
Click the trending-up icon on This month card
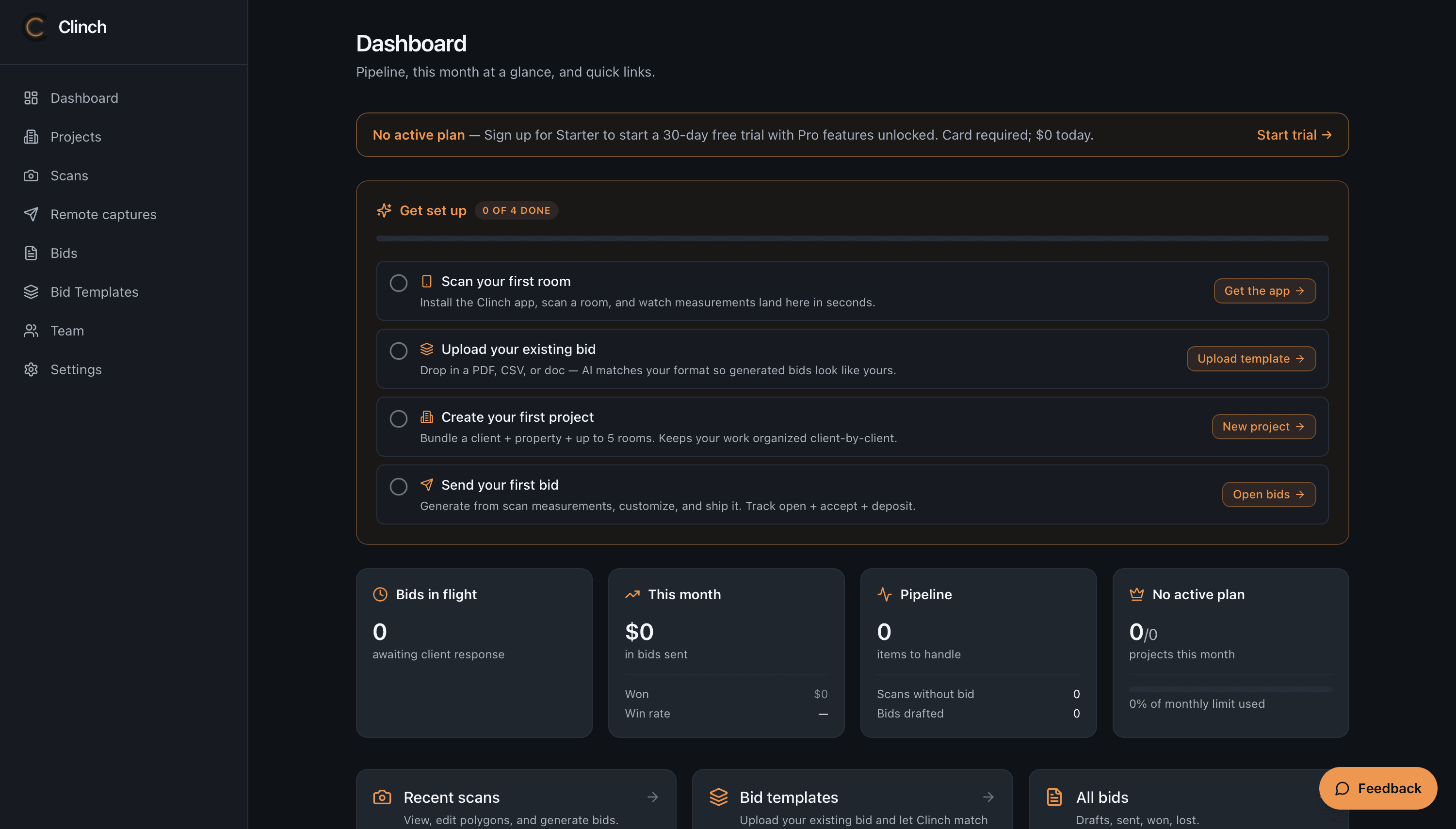coord(632,594)
